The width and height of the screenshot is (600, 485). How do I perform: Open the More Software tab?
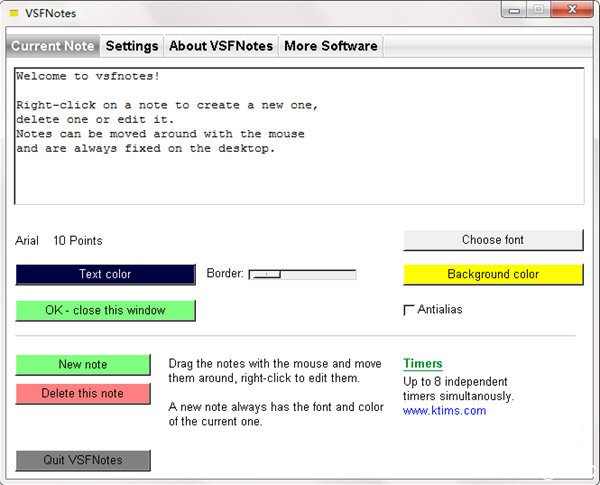point(331,46)
